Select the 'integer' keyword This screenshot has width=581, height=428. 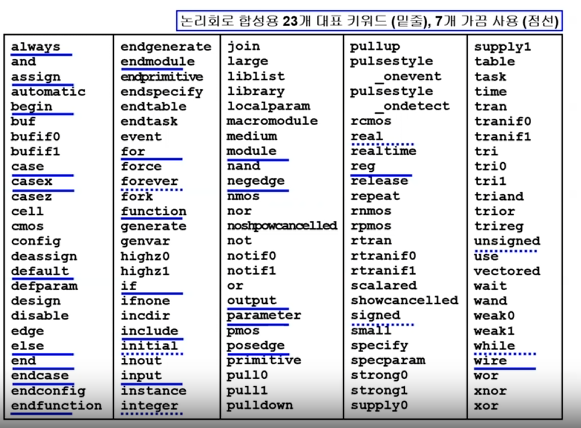pos(149,406)
